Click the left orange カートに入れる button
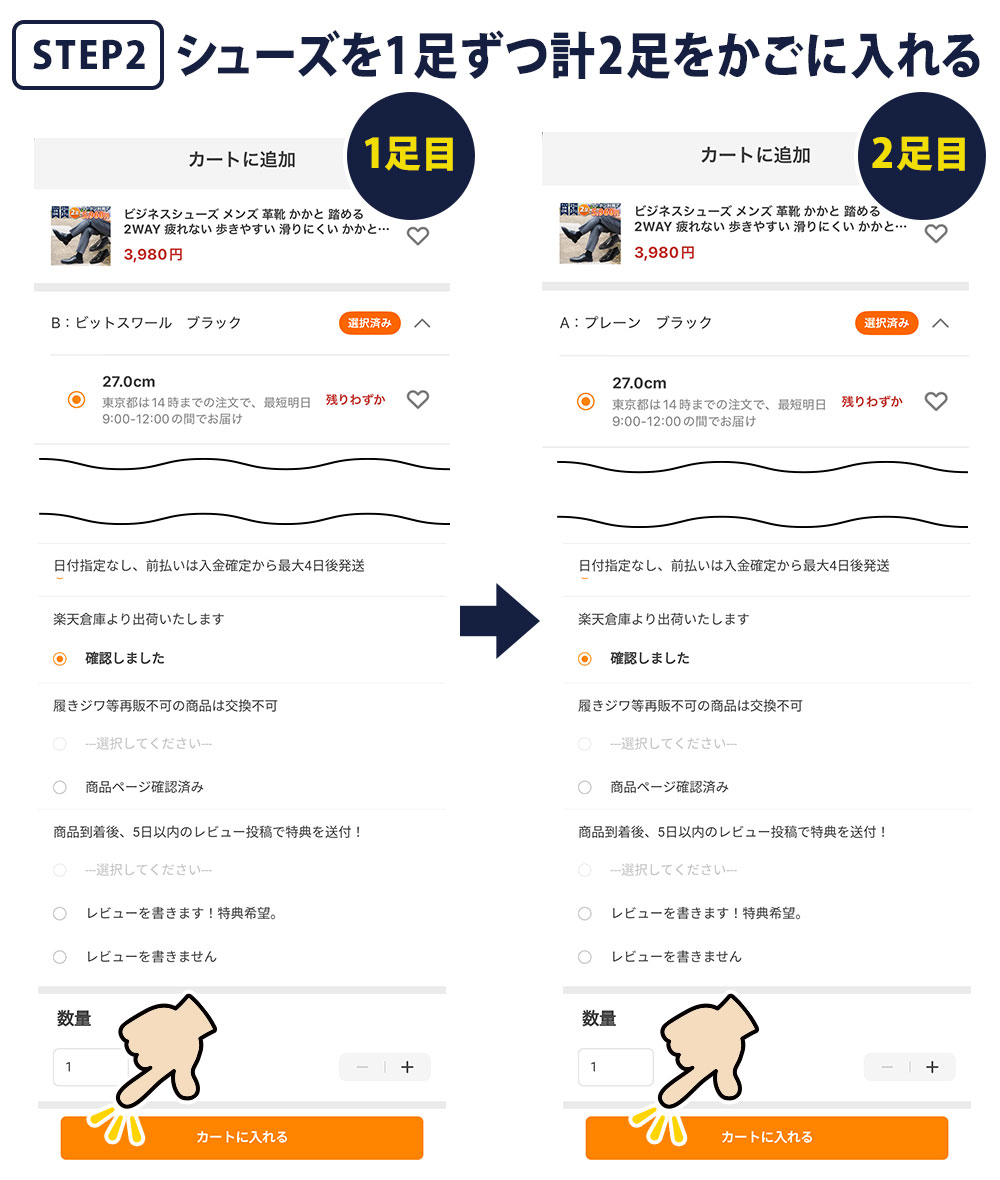 242,1137
